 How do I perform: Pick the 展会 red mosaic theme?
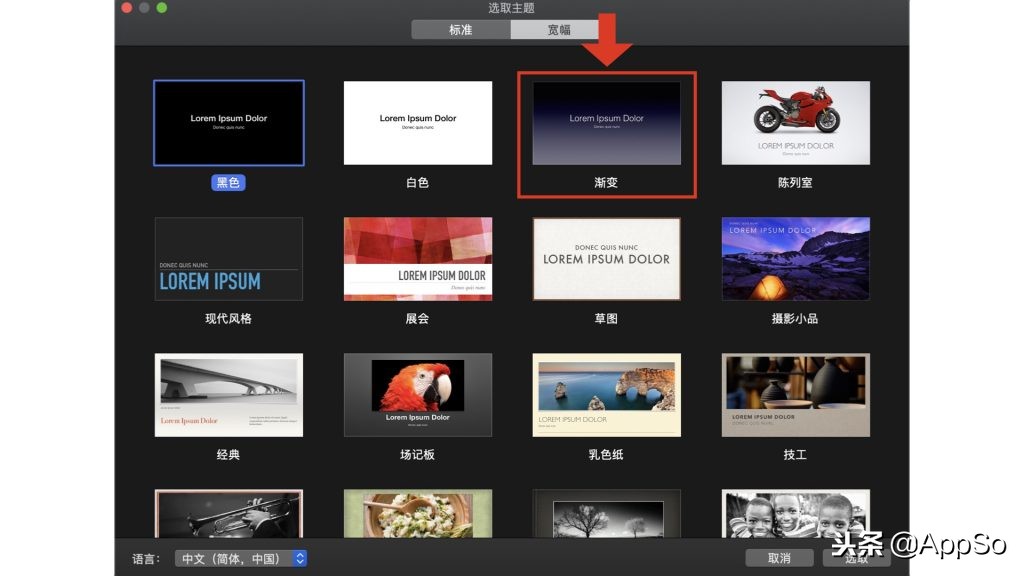coord(417,258)
